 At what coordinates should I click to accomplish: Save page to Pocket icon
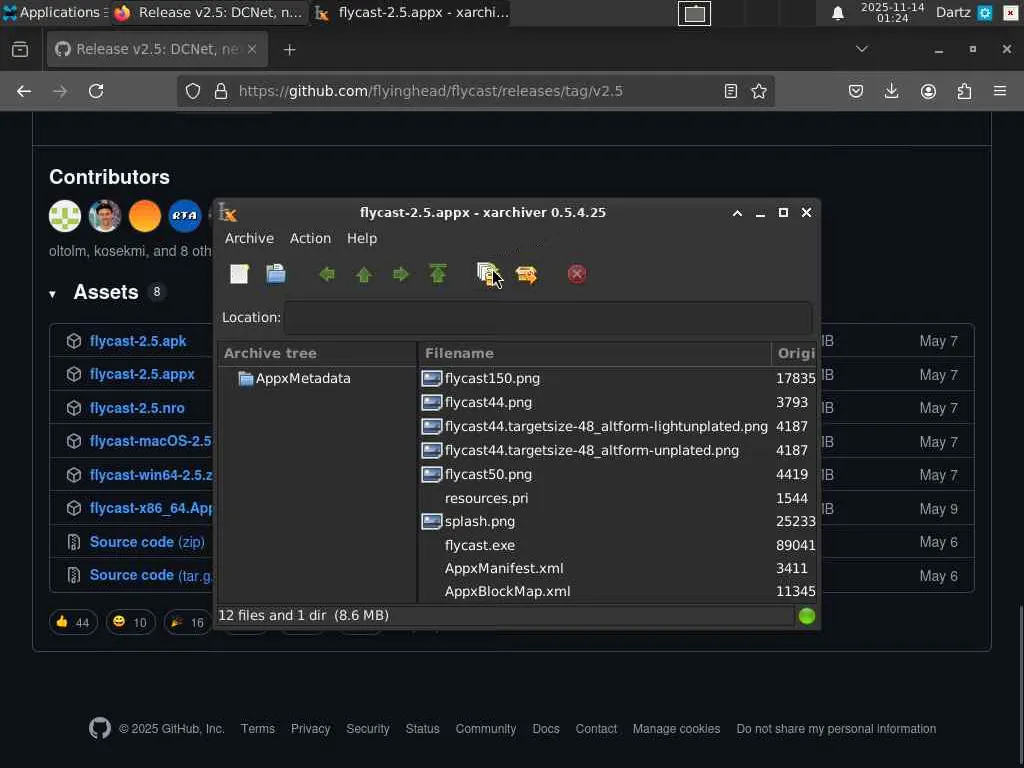pyautogui.click(x=856, y=91)
